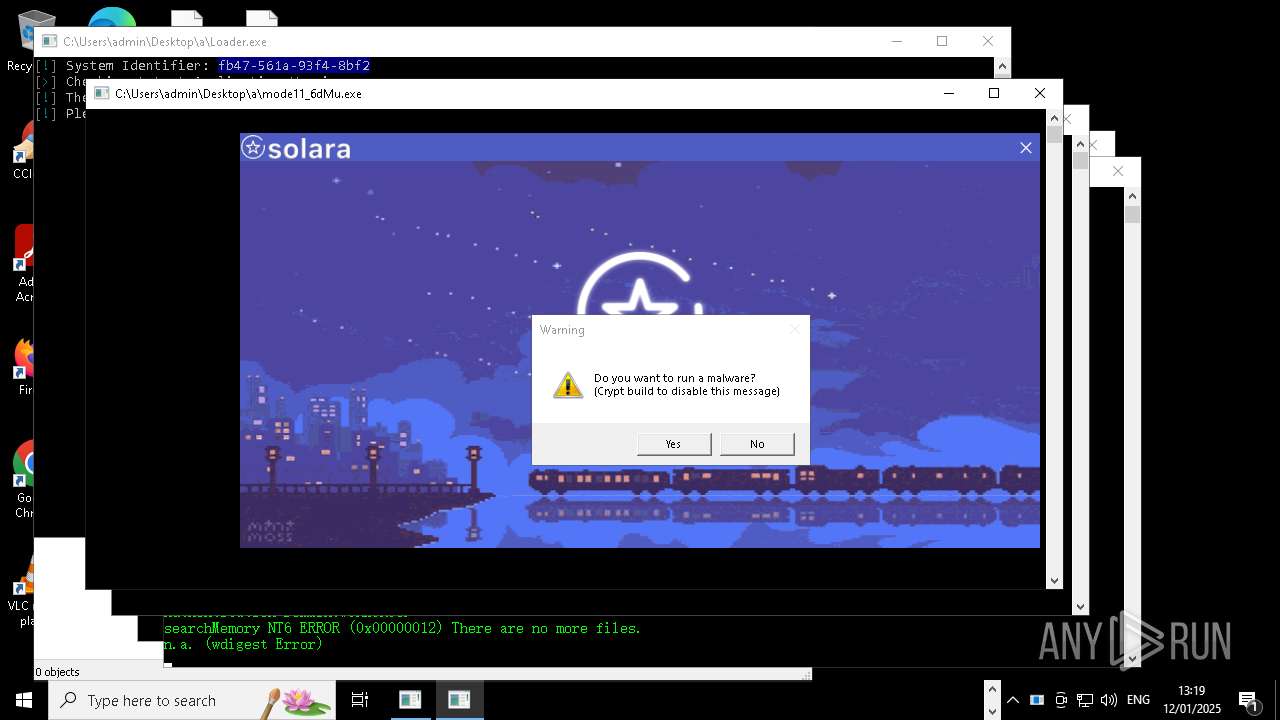Click the highlighted System Identifier value fb47-561a-93f4-8bf2
Viewport: 1280px width, 720px height.
(294, 66)
